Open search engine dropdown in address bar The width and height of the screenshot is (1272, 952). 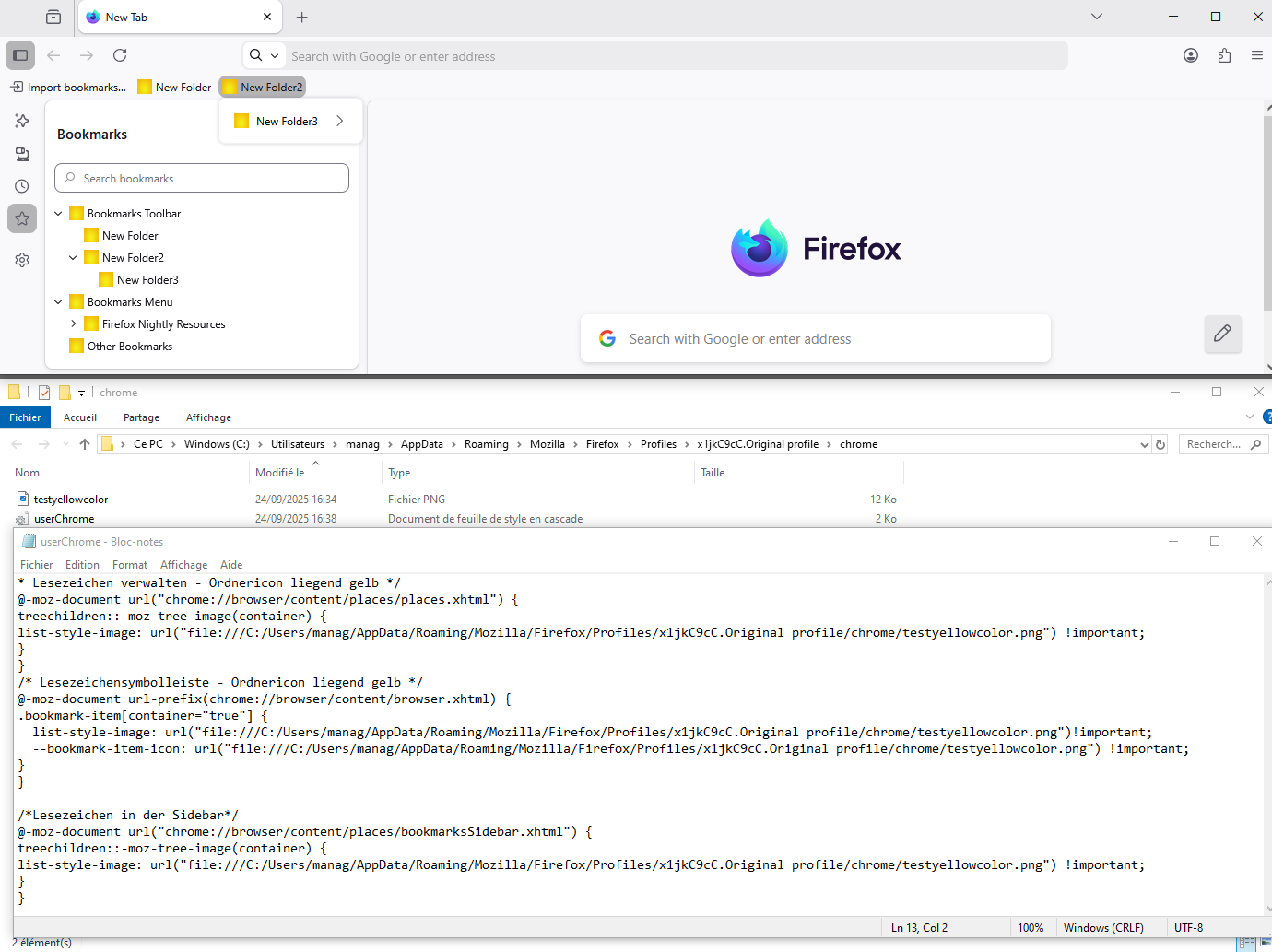tap(264, 55)
